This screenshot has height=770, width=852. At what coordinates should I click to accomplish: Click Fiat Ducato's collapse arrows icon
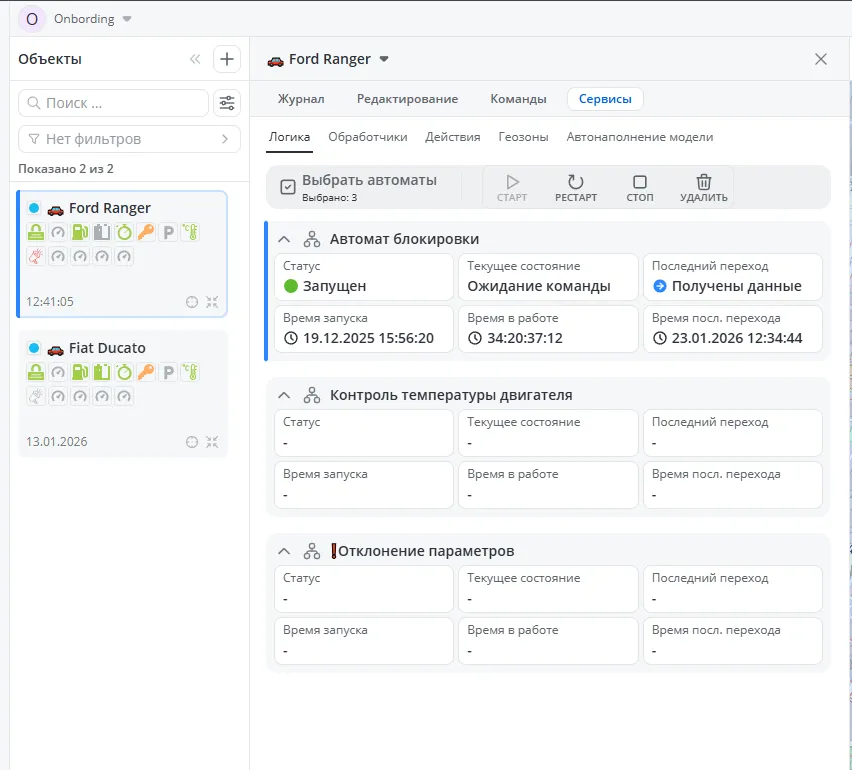tap(212, 441)
